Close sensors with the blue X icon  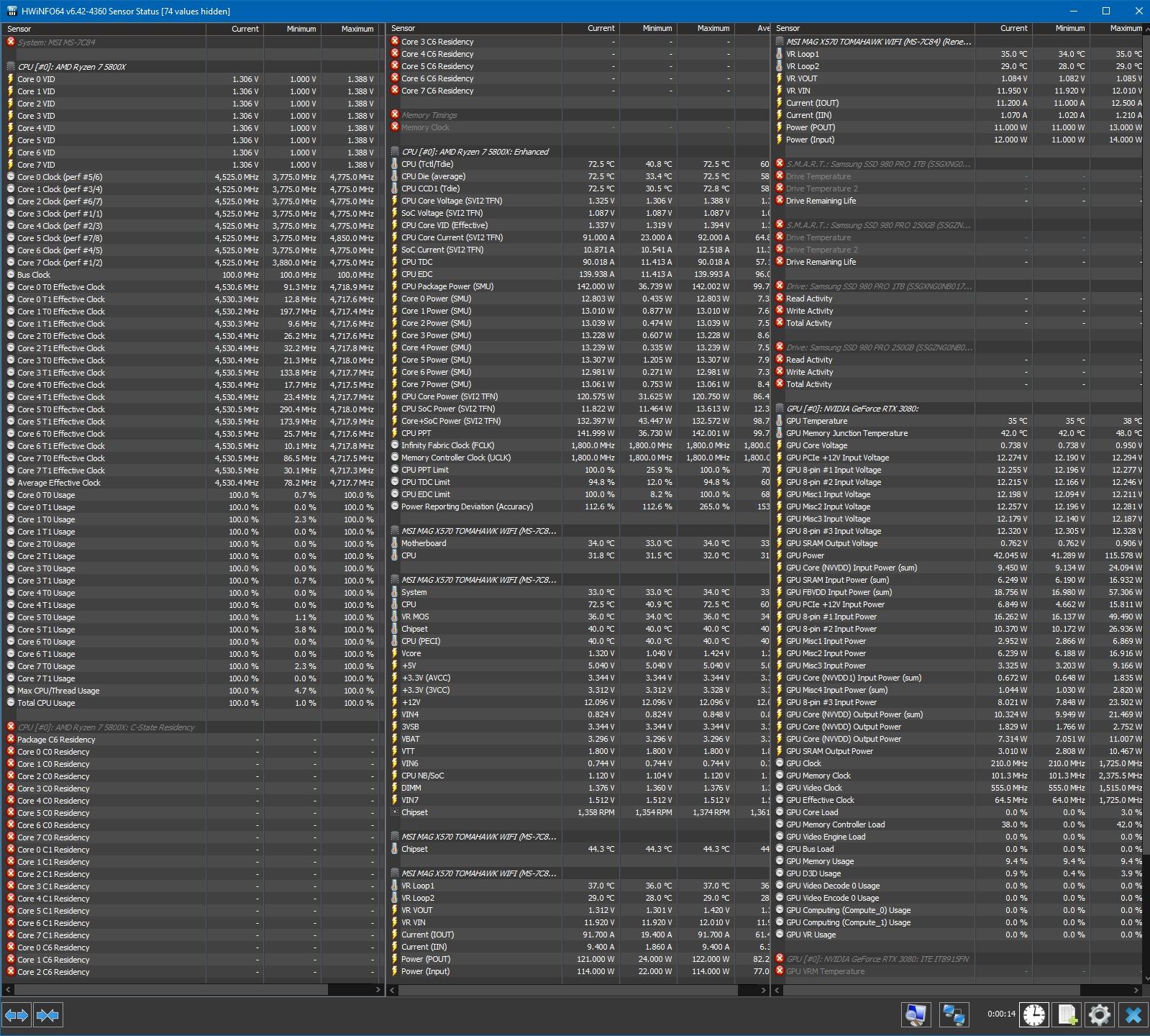coord(1133,1015)
